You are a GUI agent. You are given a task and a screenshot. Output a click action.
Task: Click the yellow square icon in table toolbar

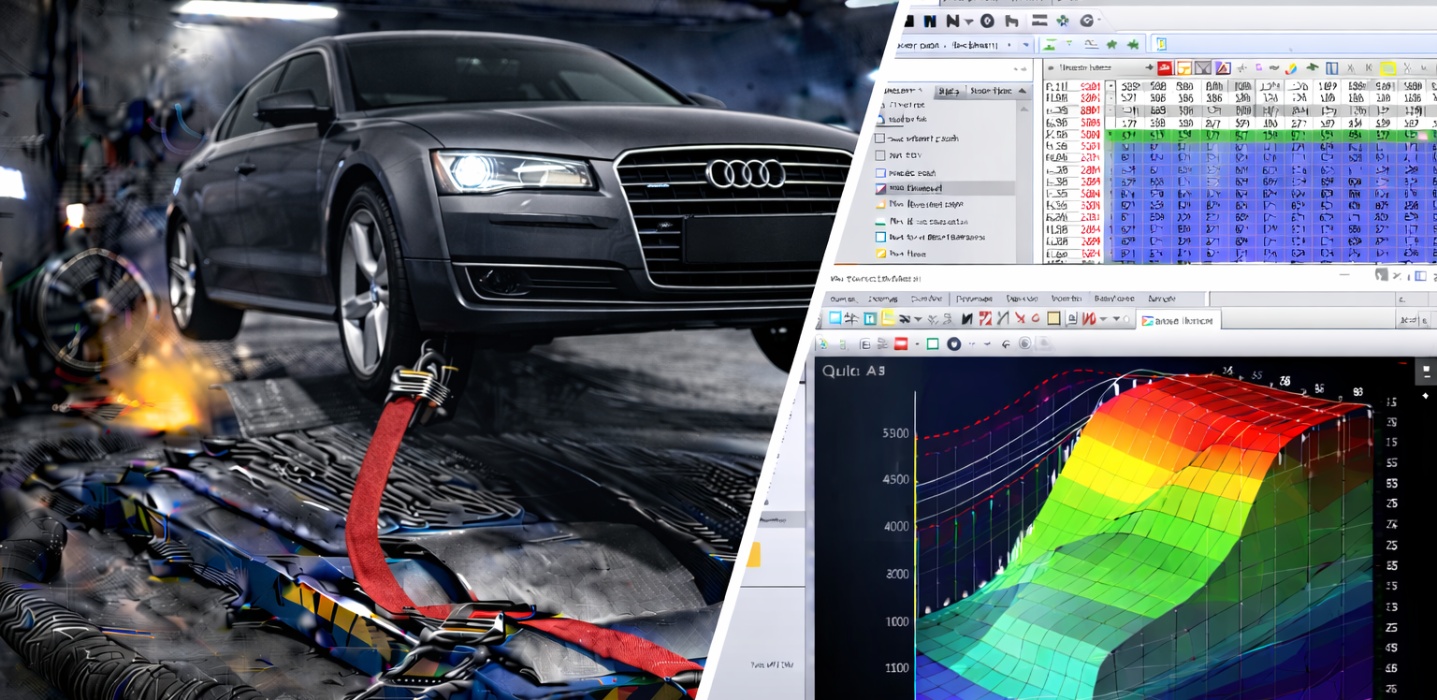tap(1388, 69)
